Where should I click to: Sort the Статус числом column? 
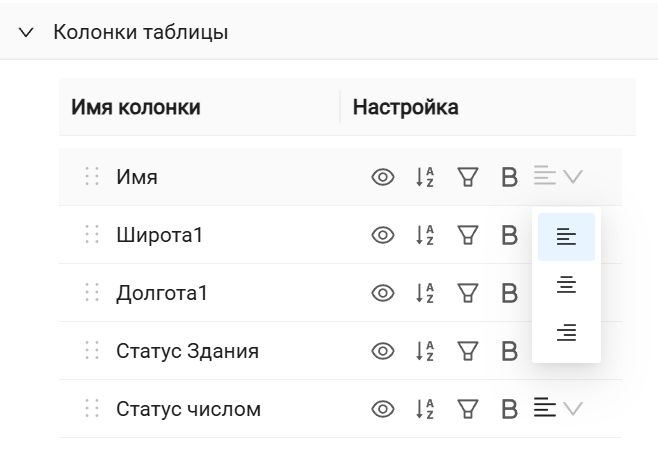point(424,409)
